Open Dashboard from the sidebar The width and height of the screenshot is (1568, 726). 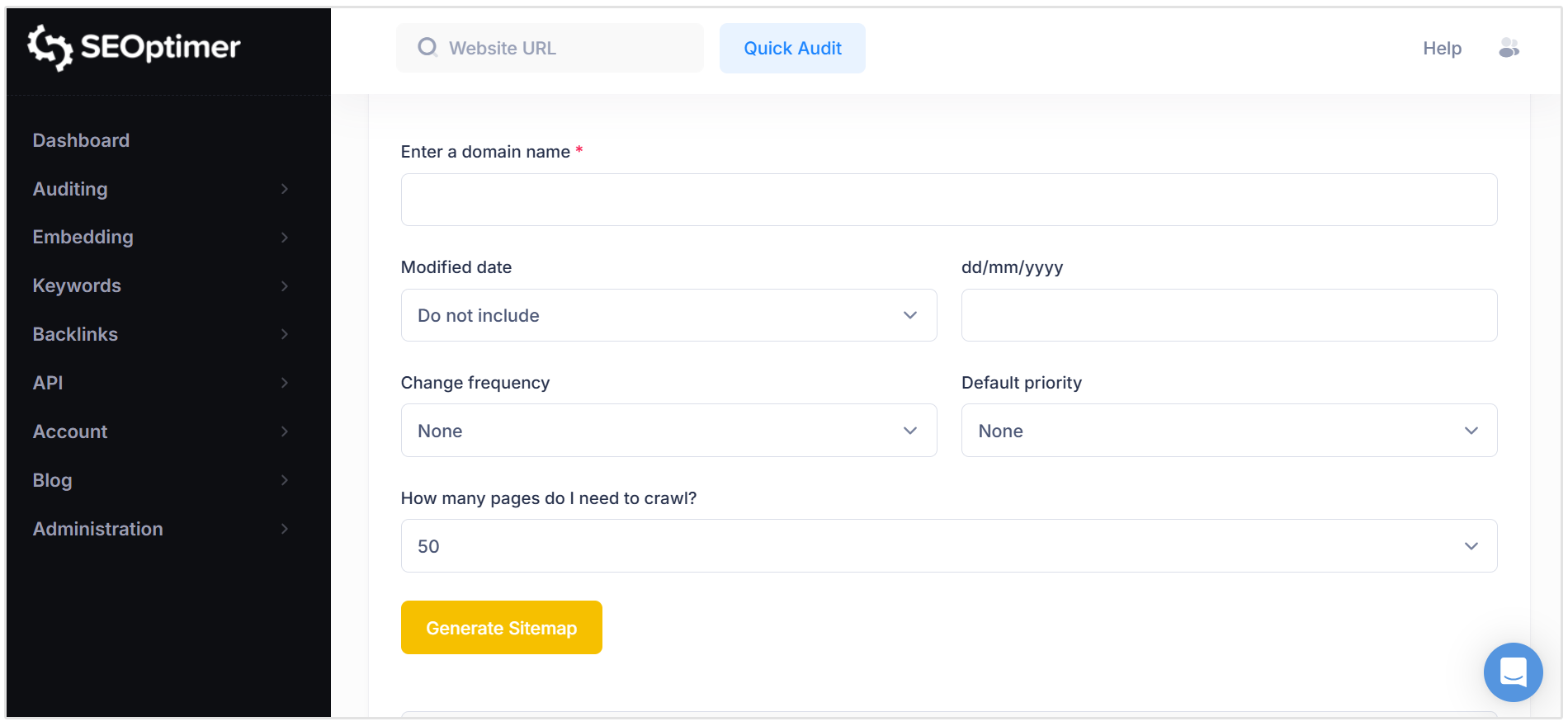[81, 140]
